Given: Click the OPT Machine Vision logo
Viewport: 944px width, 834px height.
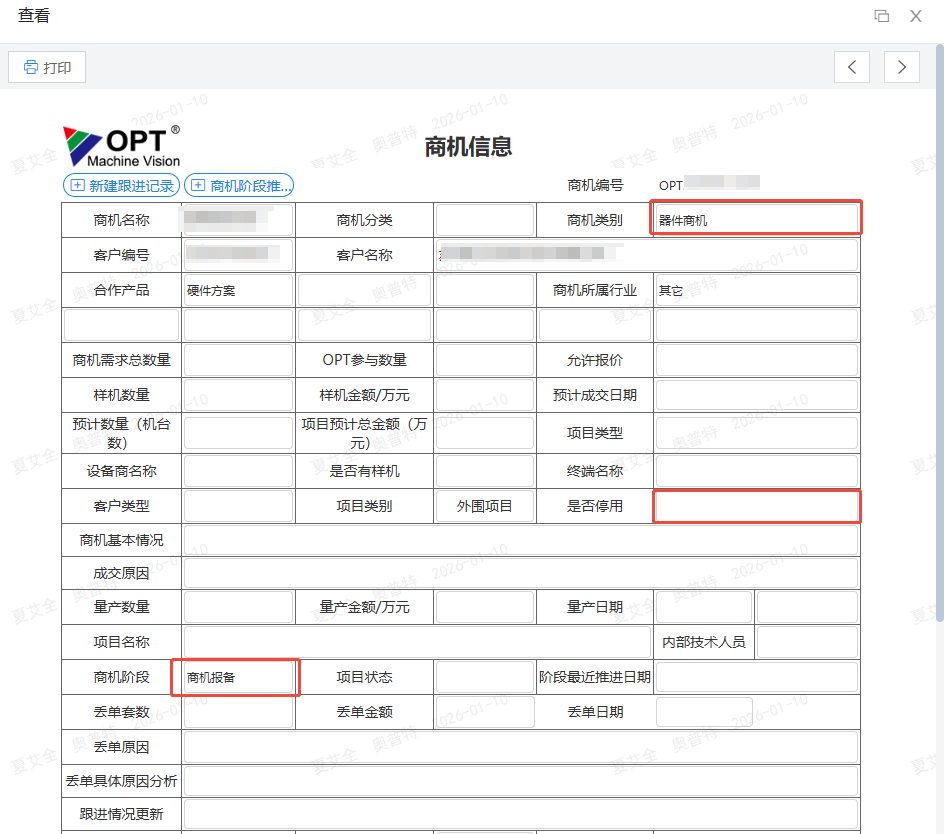Looking at the screenshot, I should pos(121,146).
